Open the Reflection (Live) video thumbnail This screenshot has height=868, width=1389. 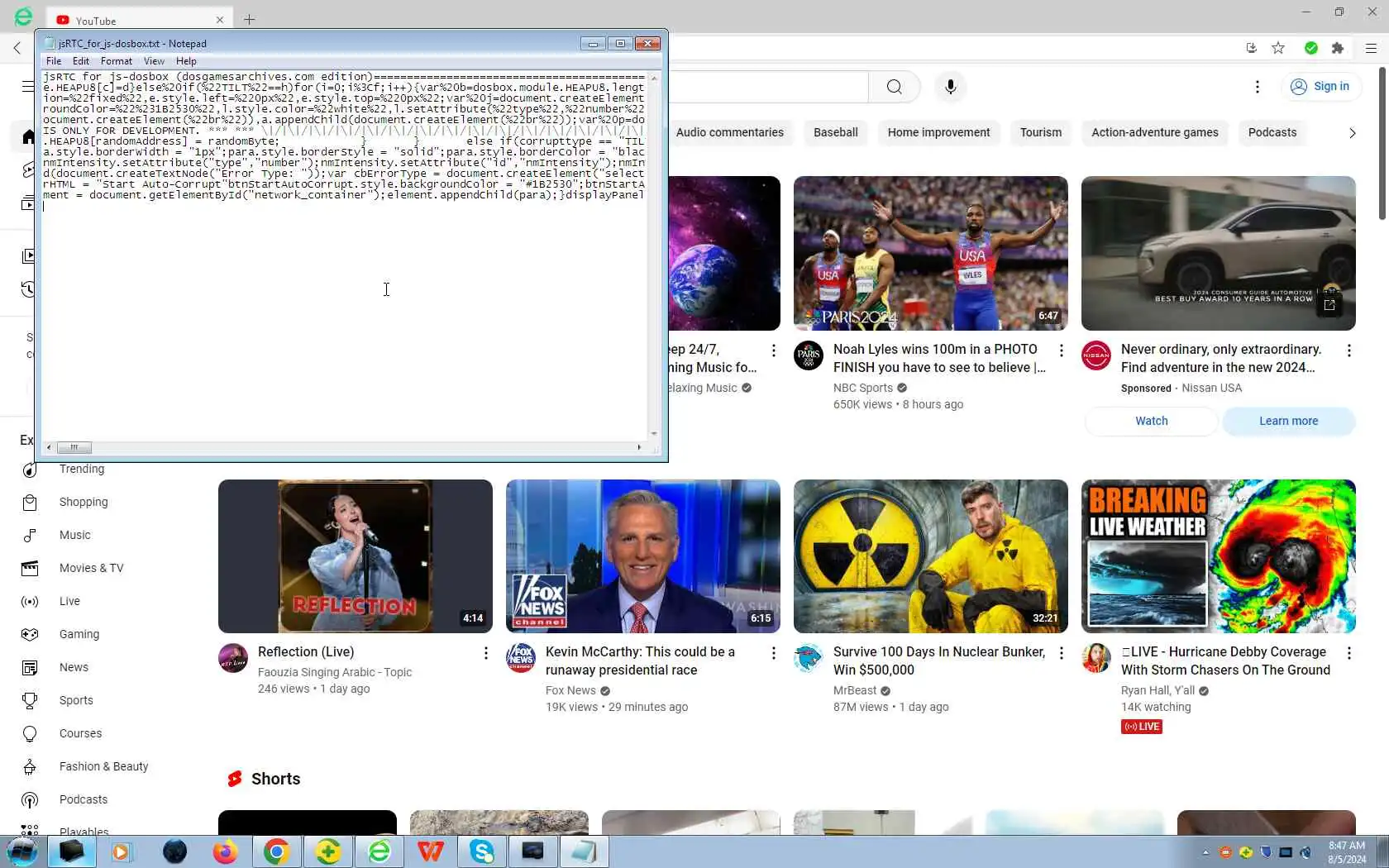pyautogui.click(x=356, y=556)
